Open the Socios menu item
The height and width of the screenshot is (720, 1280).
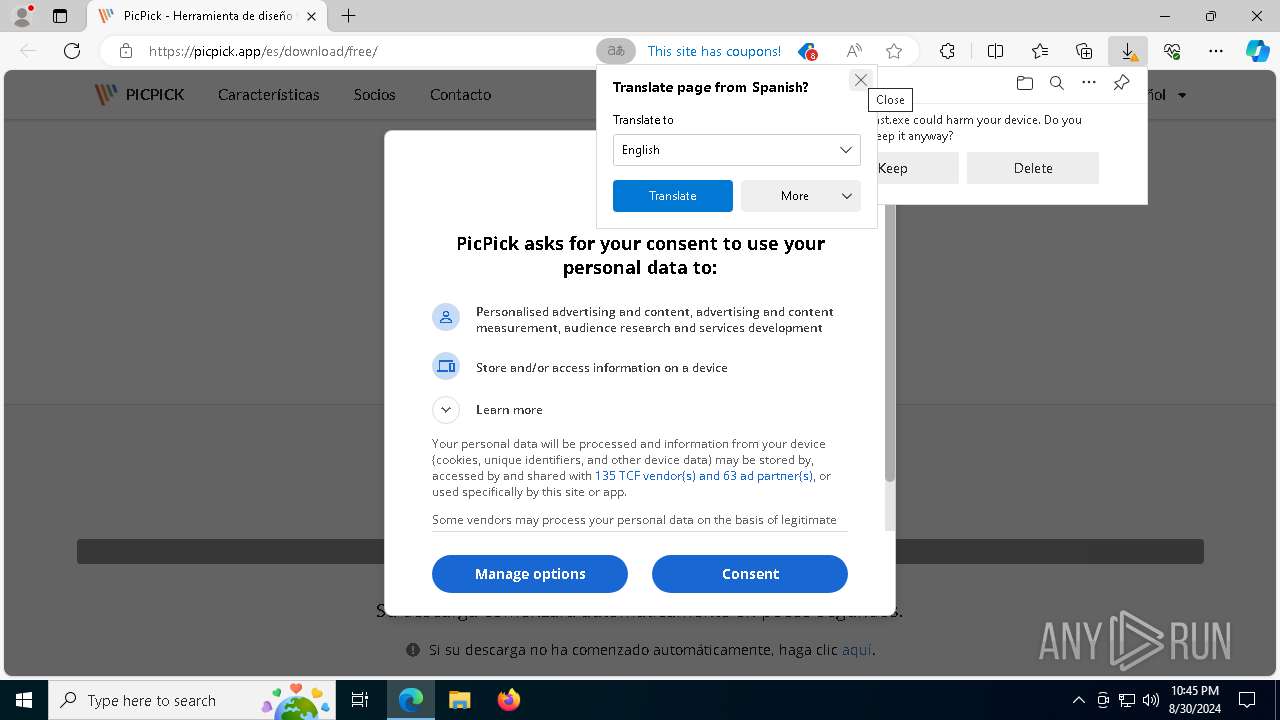pyautogui.click(x=374, y=94)
